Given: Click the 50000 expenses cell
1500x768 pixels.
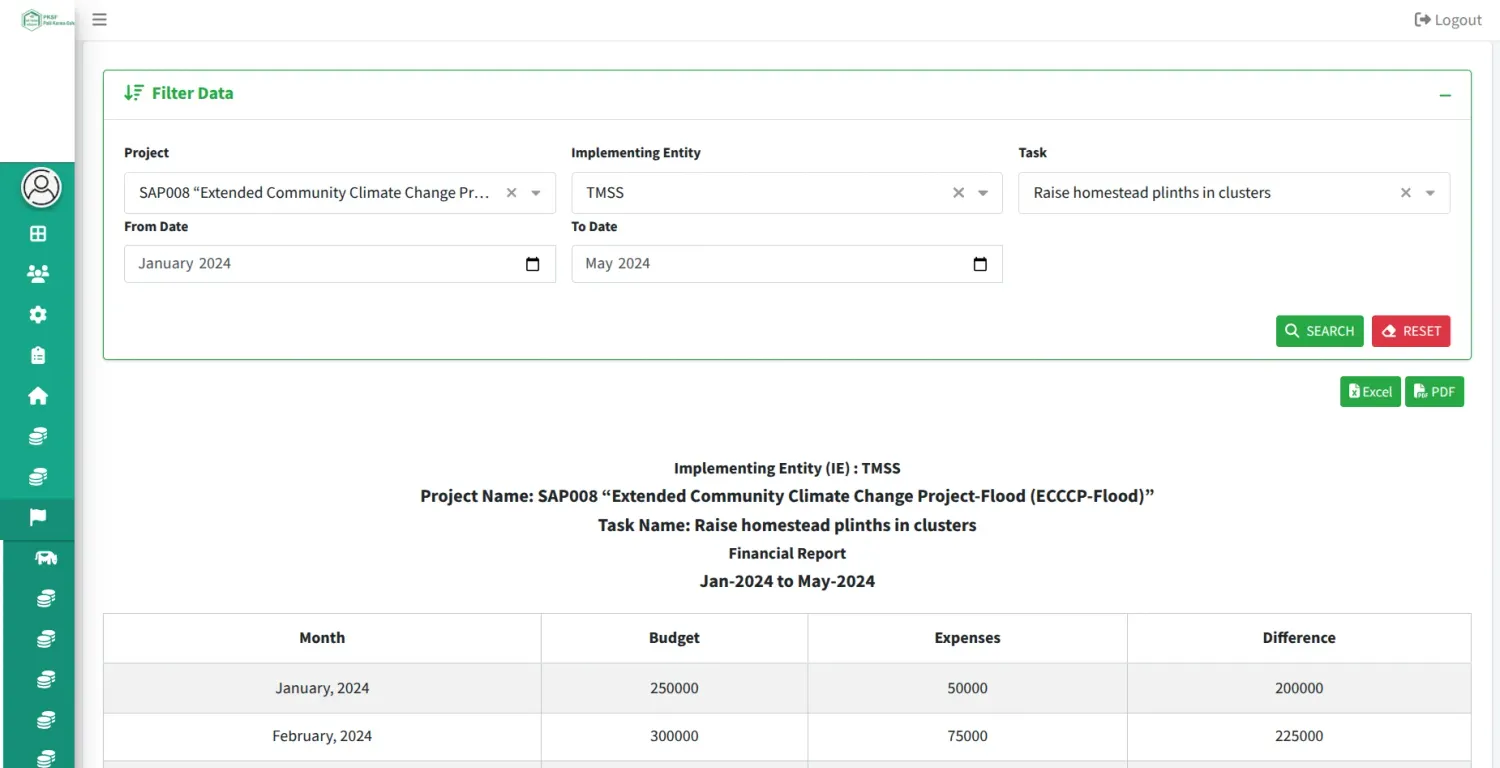Looking at the screenshot, I should coord(967,688).
